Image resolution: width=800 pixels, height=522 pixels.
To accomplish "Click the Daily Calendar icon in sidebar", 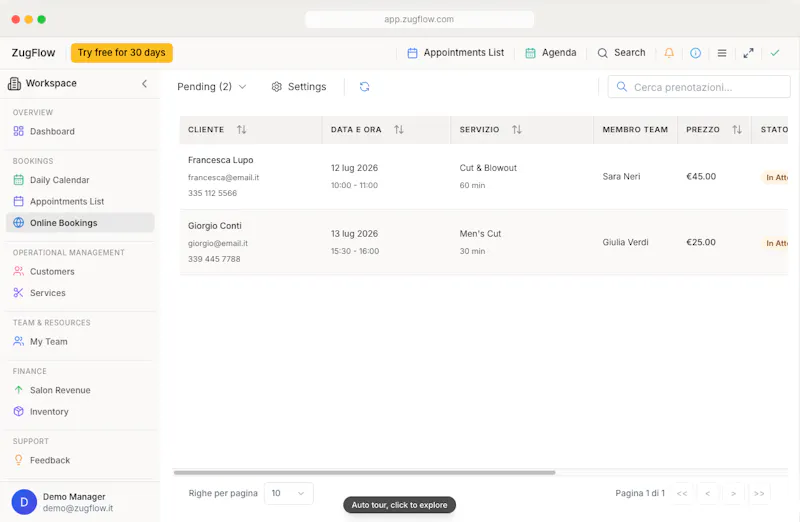I will tap(18, 180).
